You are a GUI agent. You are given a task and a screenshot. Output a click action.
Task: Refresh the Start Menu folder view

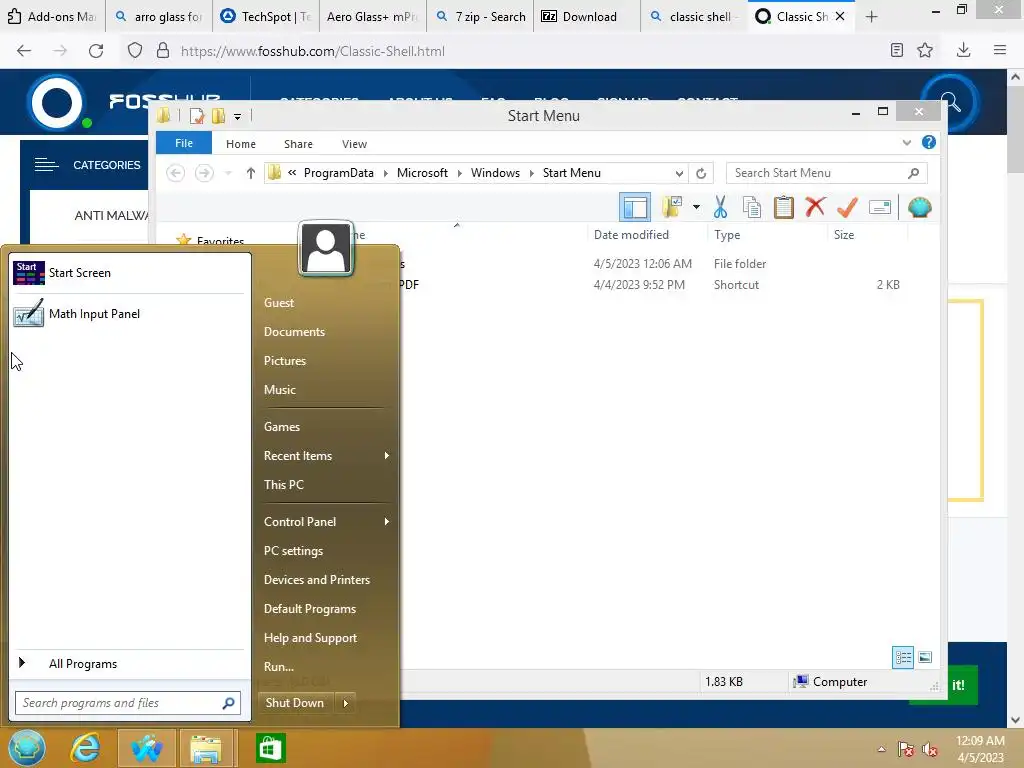coord(701,173)
